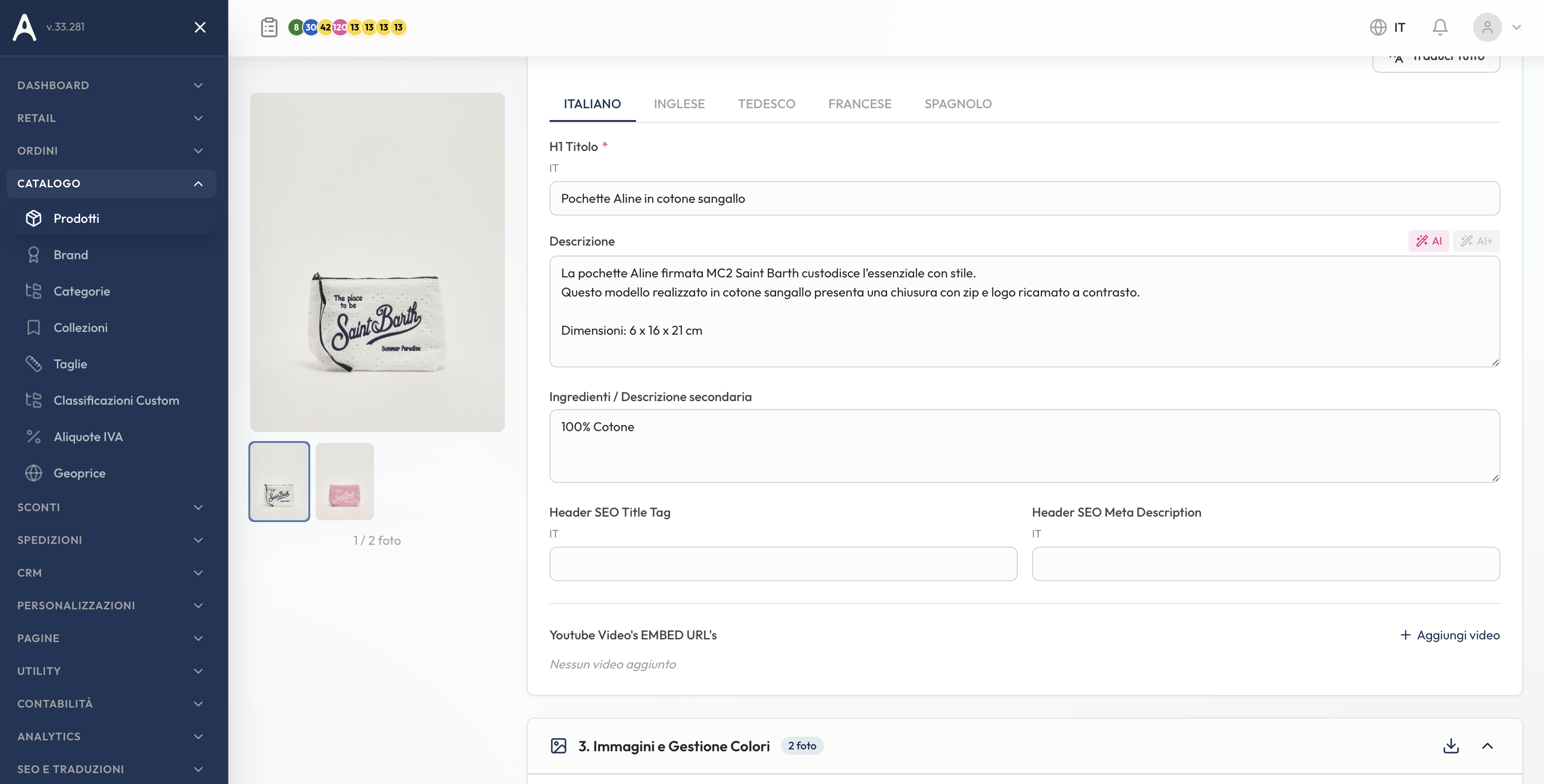Viewport: 1544px width, 784px height.
Task: Expand the PAGINE sidebar section
Action: pyautogui.click(x=111, y=638)
